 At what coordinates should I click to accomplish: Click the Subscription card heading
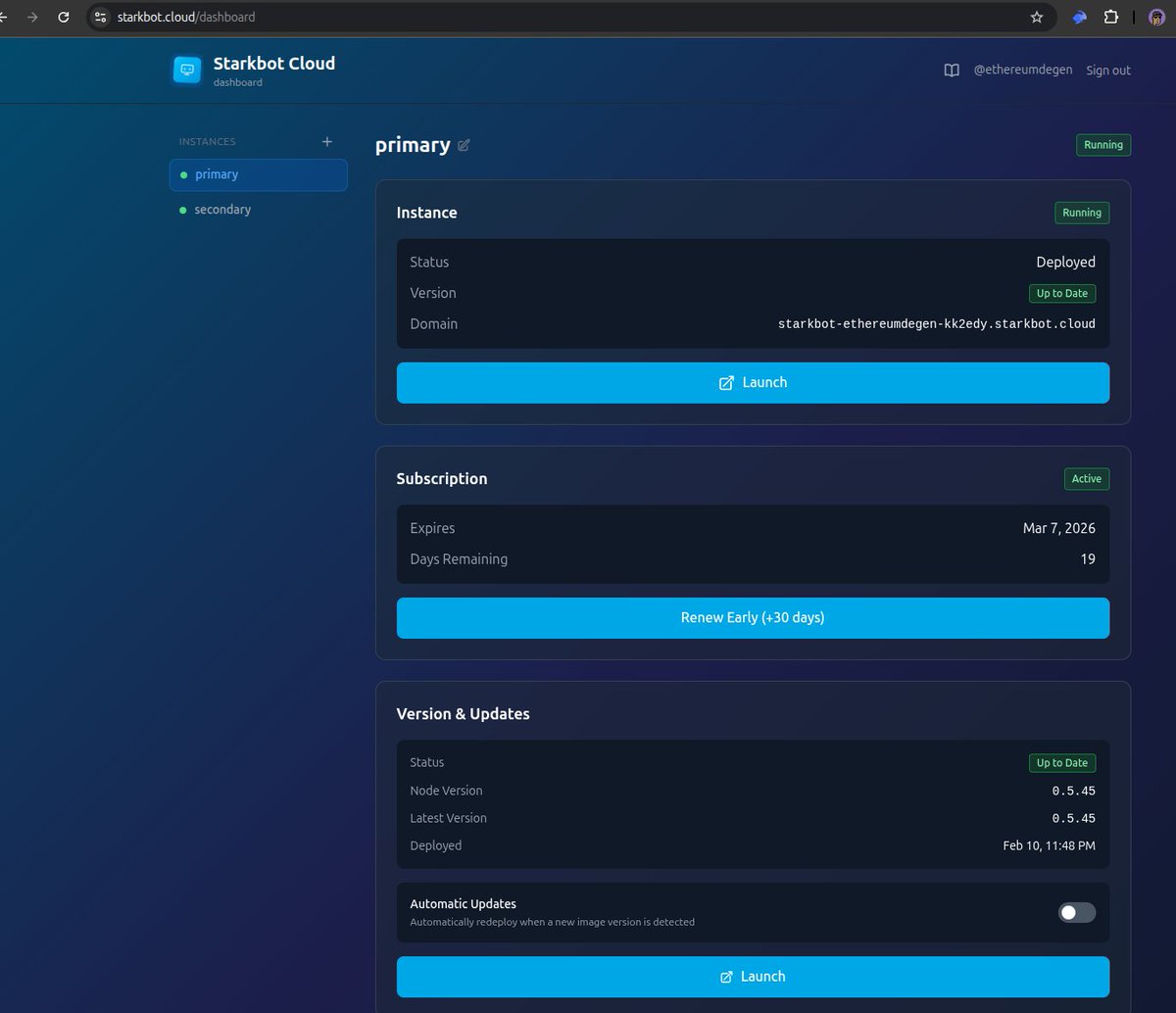coord(442,479)
